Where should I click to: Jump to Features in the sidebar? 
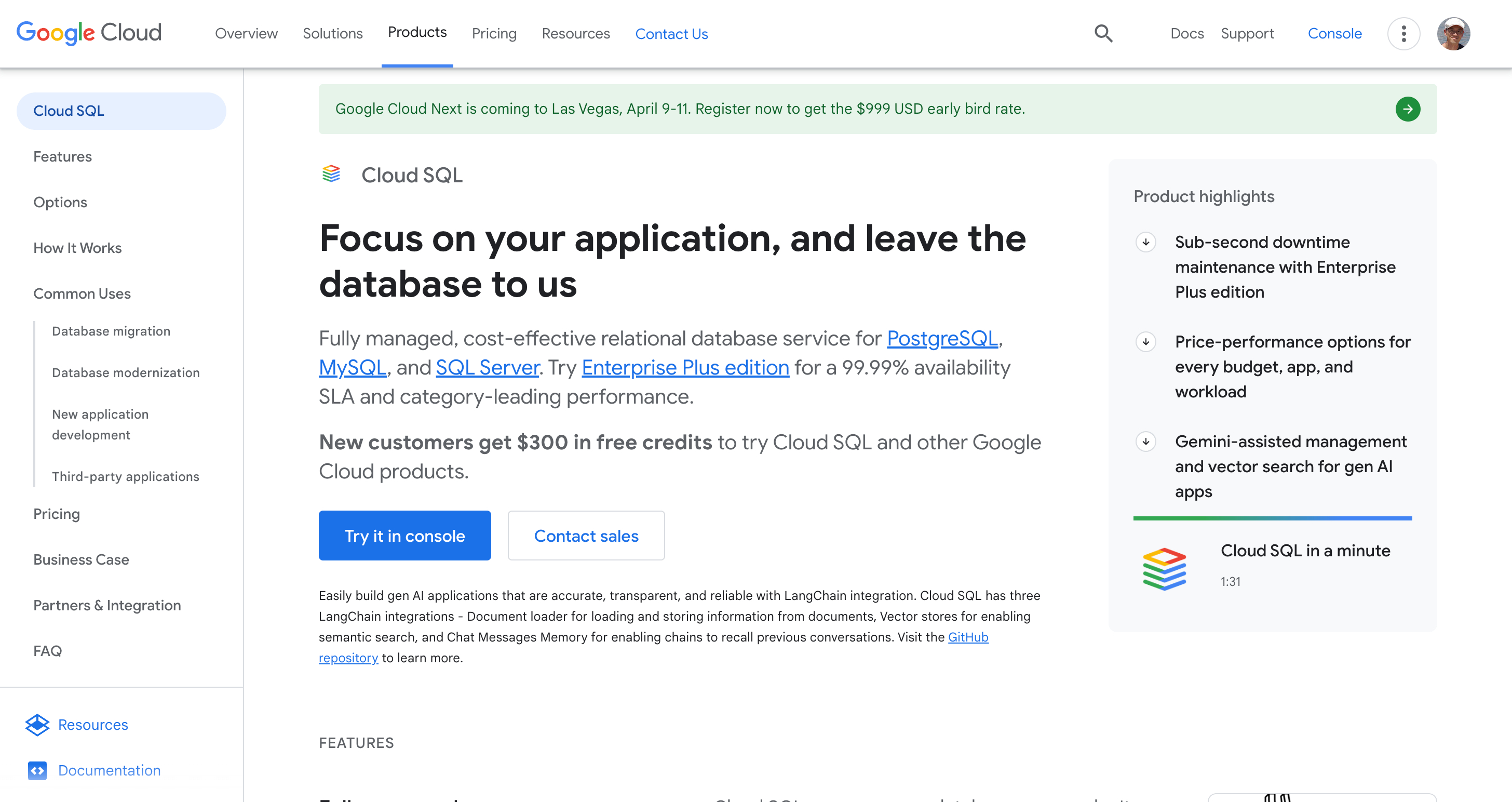pyautogui.click(x=62, y=157)
